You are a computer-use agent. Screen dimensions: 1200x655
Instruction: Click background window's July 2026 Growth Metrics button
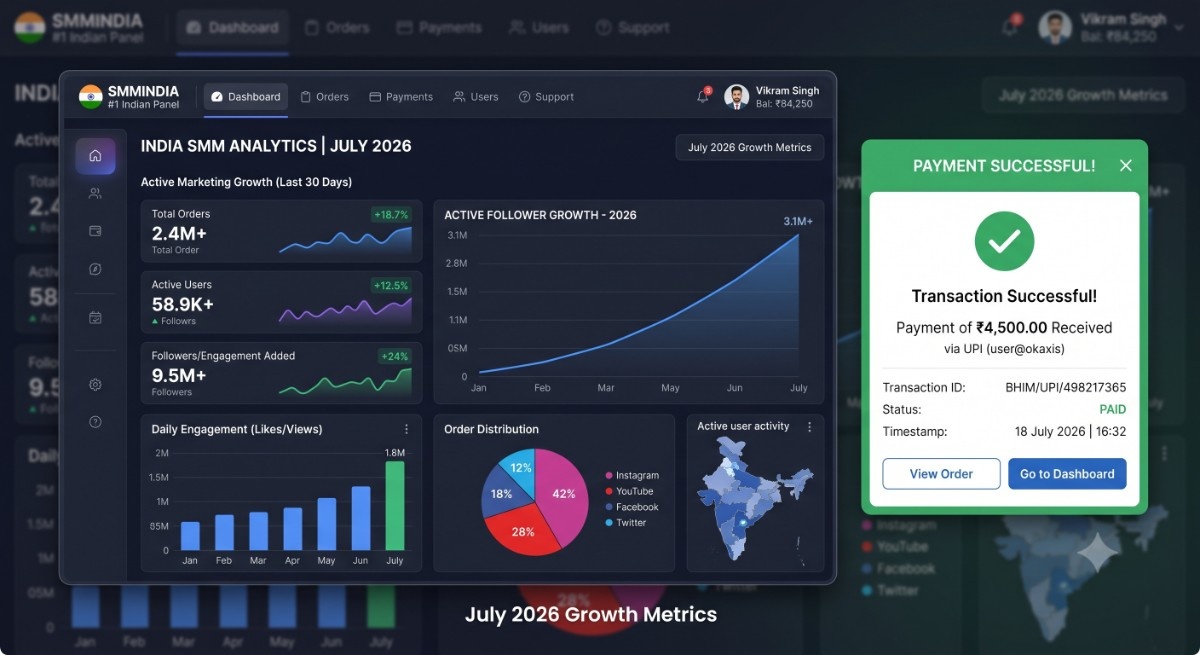(1083, 95)
